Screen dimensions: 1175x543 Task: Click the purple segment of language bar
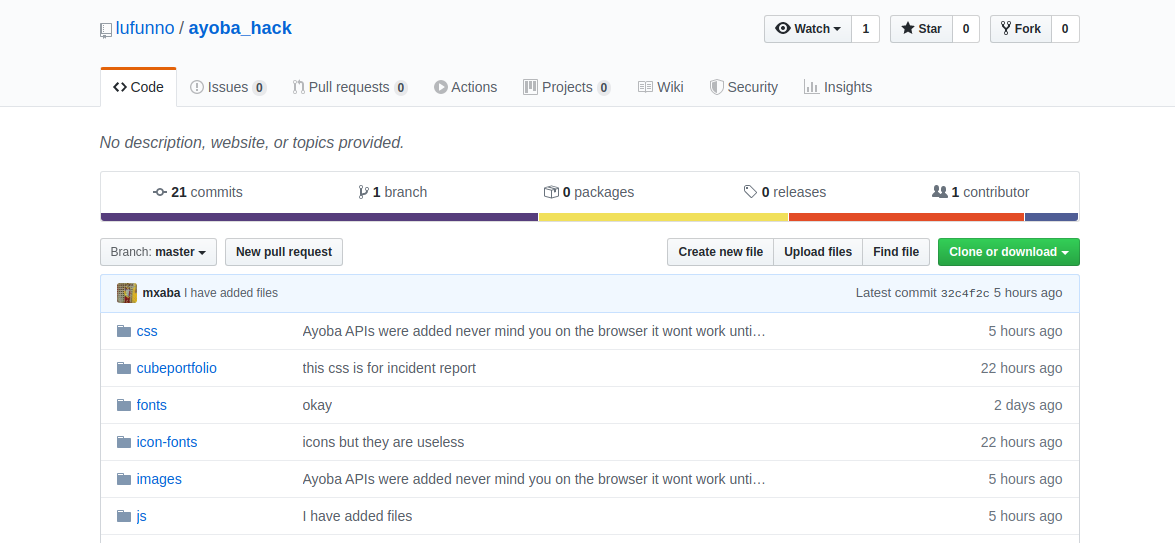coord(319,217)
